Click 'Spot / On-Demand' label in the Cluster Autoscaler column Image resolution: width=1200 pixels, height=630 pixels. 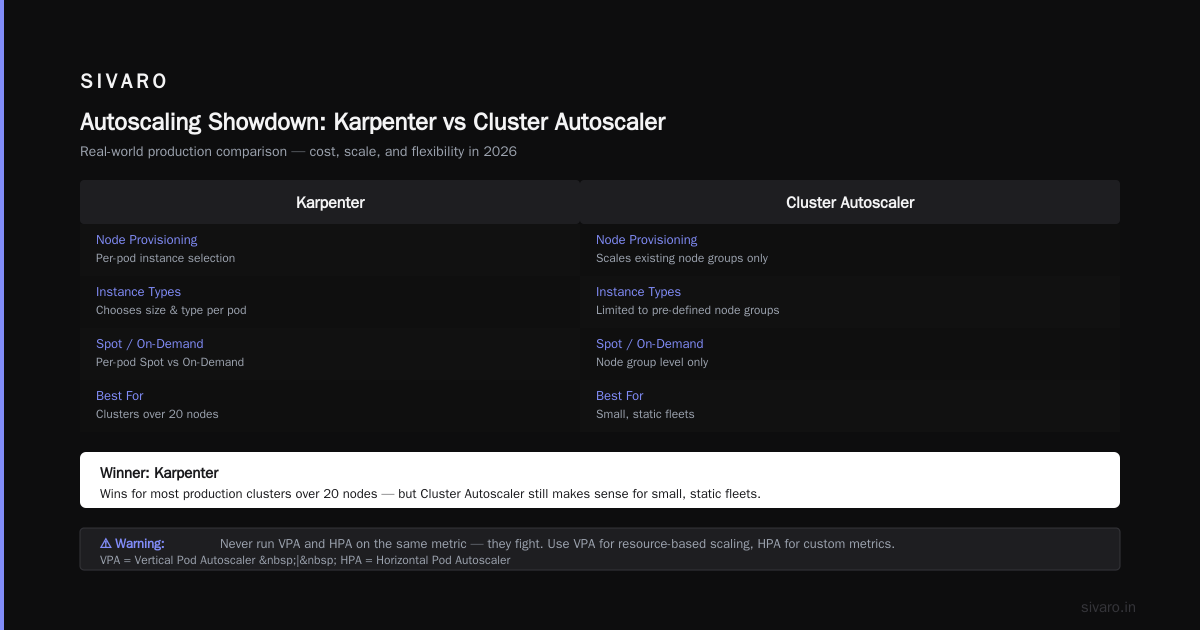[x=649, y=344]
